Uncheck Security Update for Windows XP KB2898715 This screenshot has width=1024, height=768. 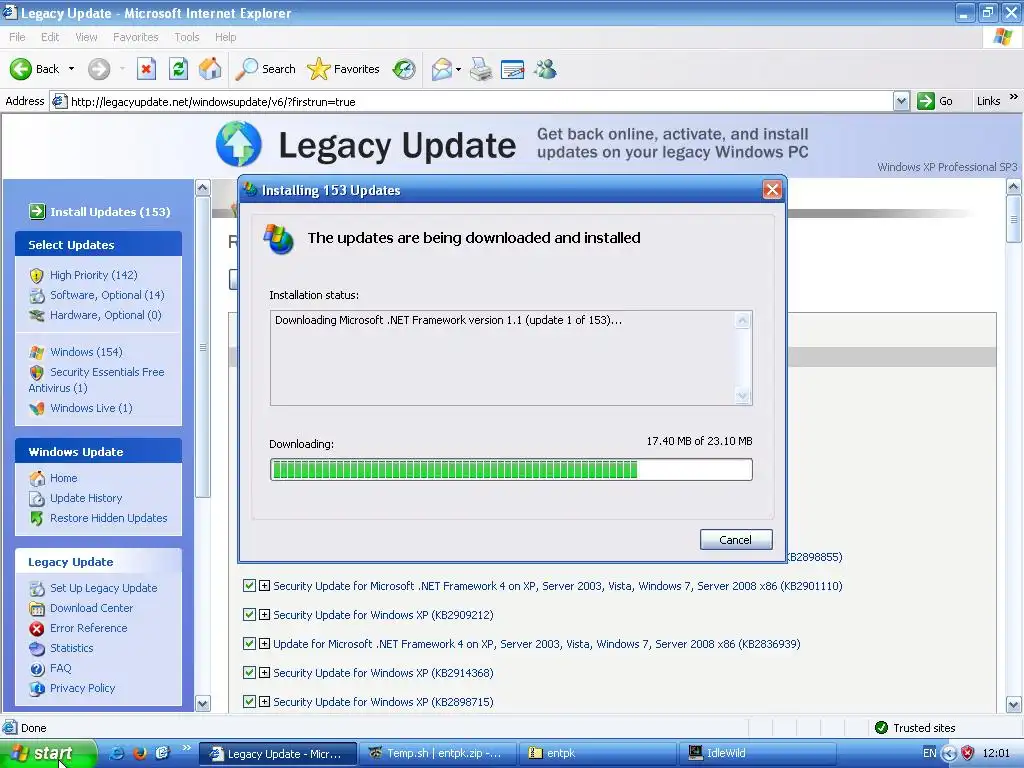249,701
